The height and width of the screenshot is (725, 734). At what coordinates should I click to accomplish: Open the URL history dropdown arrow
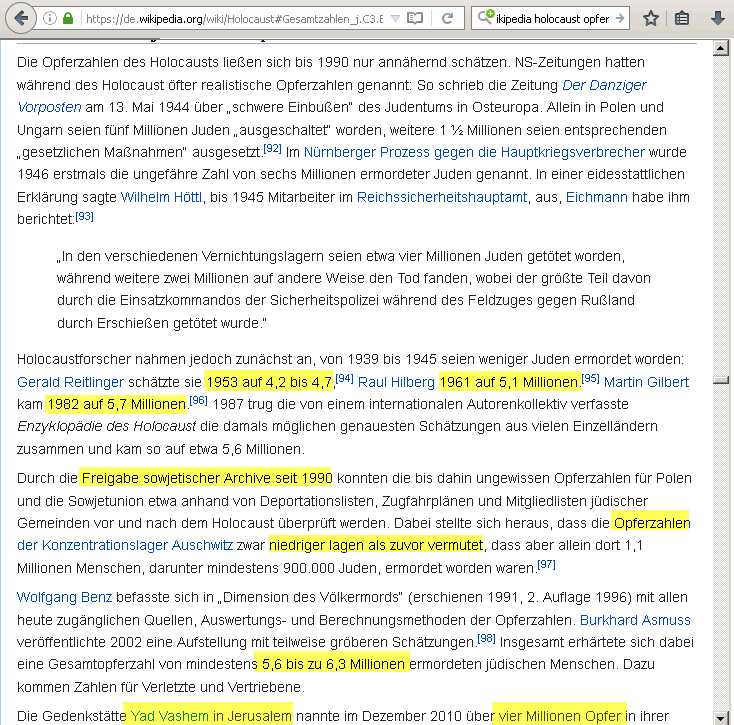395,18
